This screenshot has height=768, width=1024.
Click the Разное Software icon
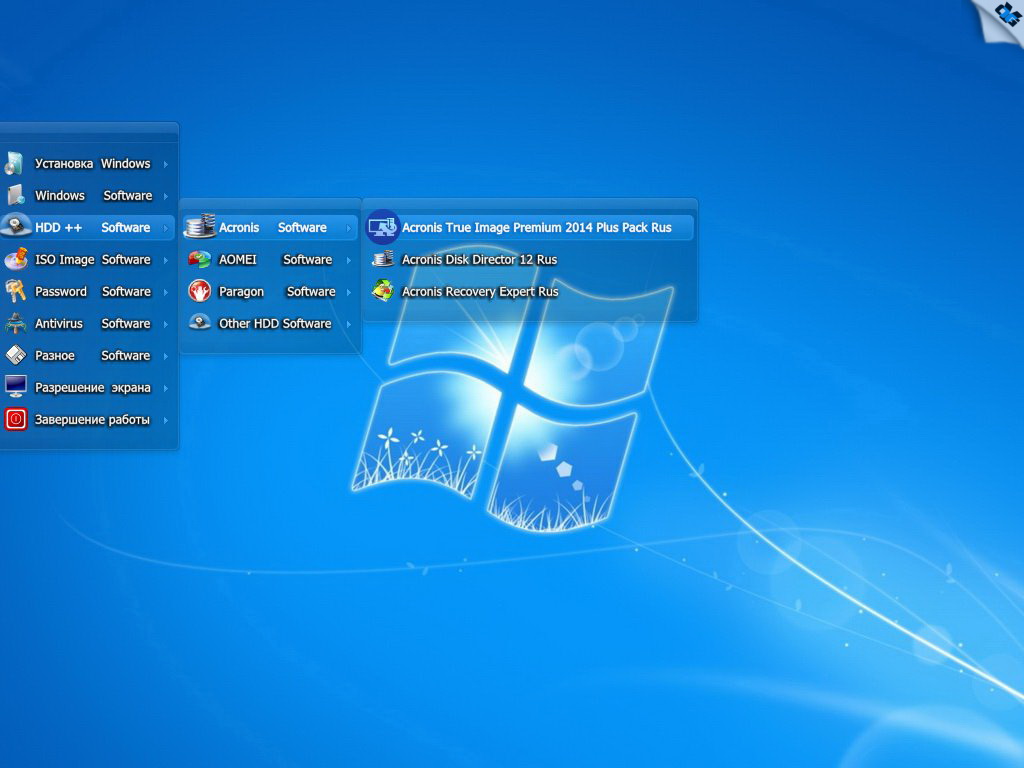point(16,355)
